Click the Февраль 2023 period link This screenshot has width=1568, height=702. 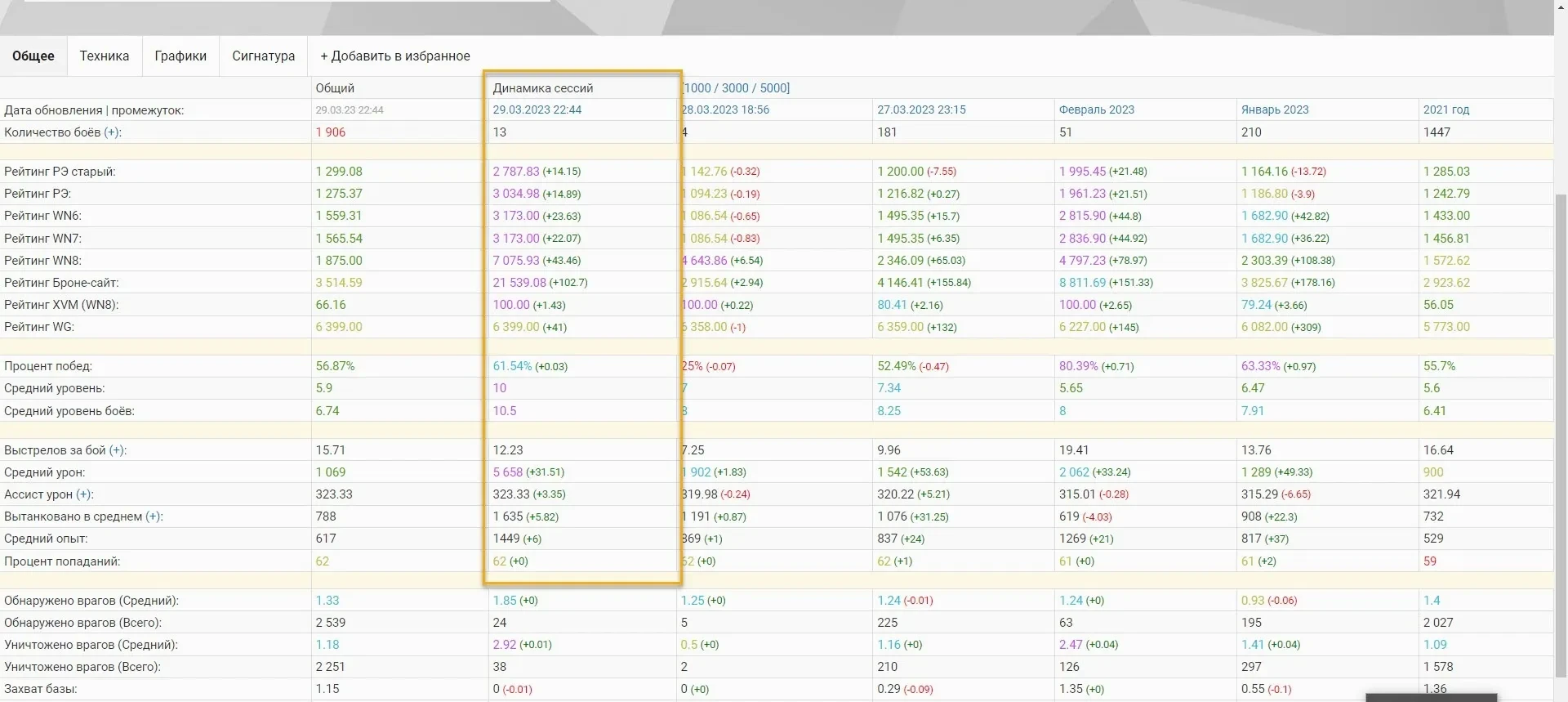[1097, 110]
